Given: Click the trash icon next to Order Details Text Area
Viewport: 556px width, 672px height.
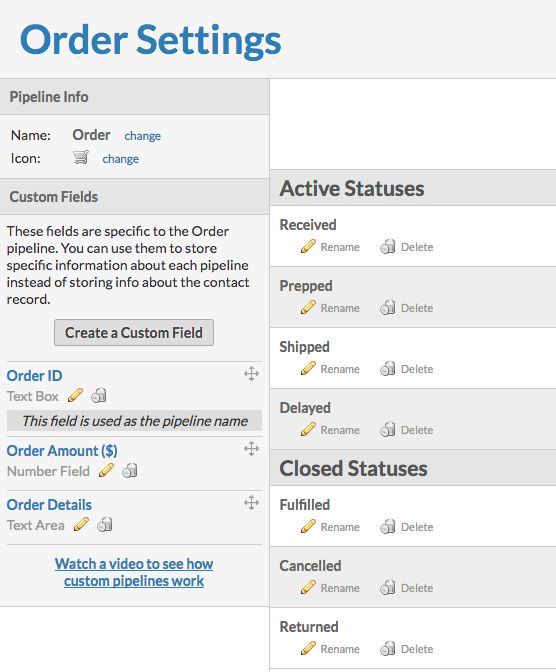Looking at the screenshot, I should (x=105, y=525).
